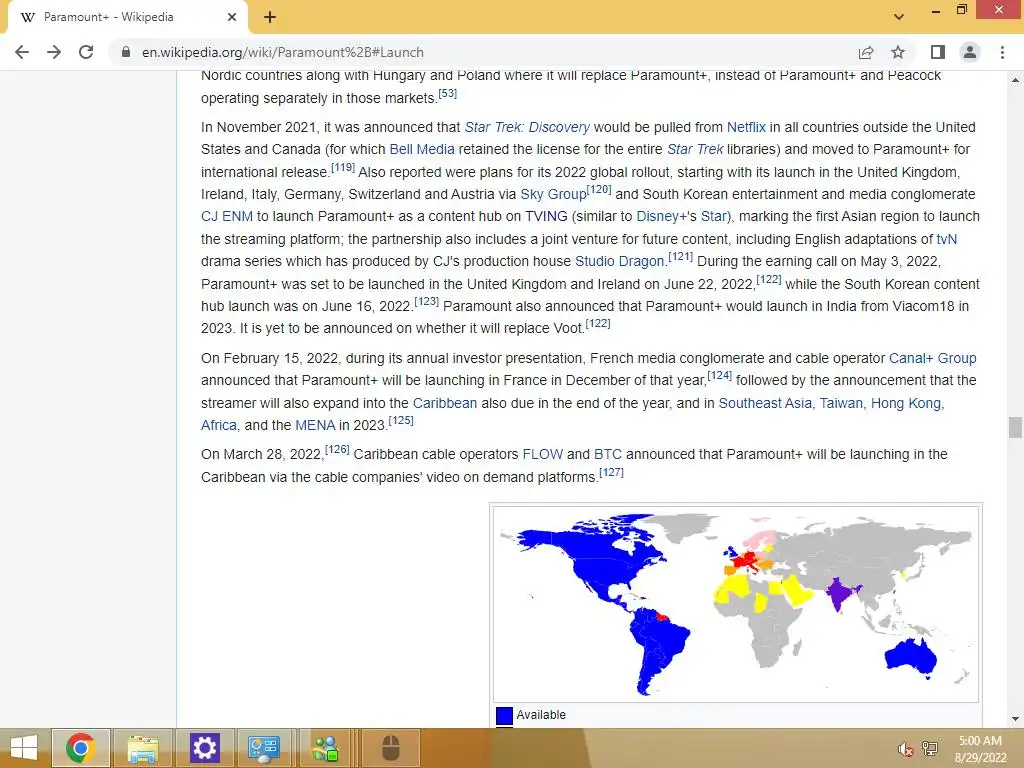
Task: Open the Chrome profile avatar menu
Action: (970, 52)
